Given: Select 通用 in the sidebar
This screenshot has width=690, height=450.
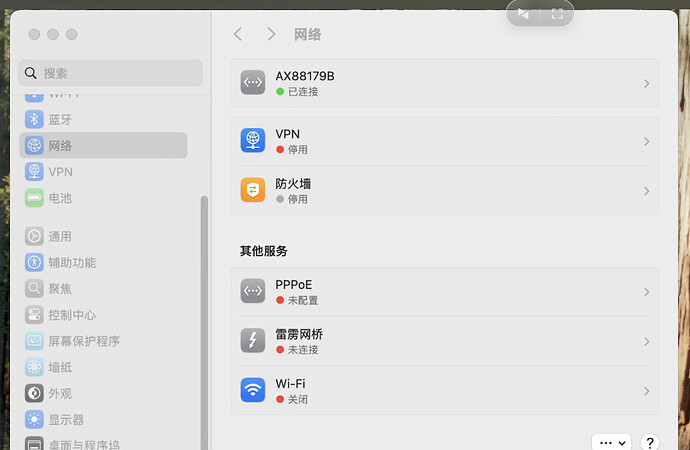Looking at the screenshot, I should coord(103,236).
